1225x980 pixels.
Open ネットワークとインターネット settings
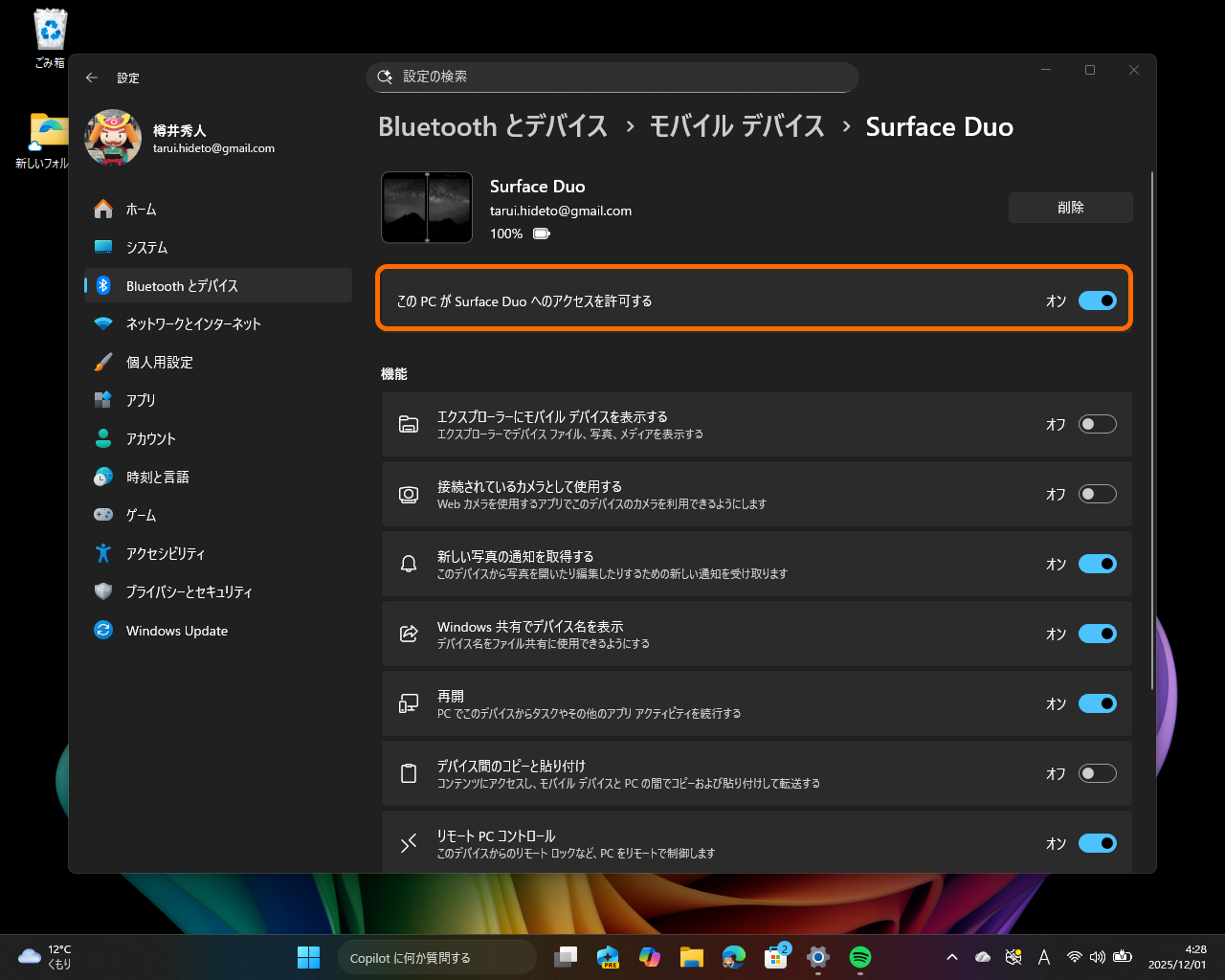(x=193, y=323)
